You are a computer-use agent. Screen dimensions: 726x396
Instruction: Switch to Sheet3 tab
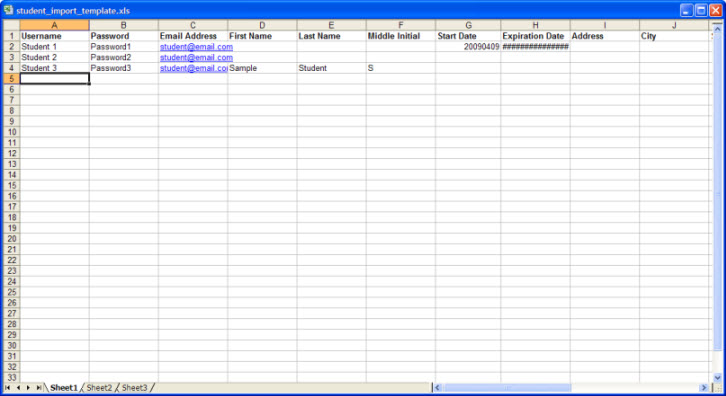click(134, 388)
